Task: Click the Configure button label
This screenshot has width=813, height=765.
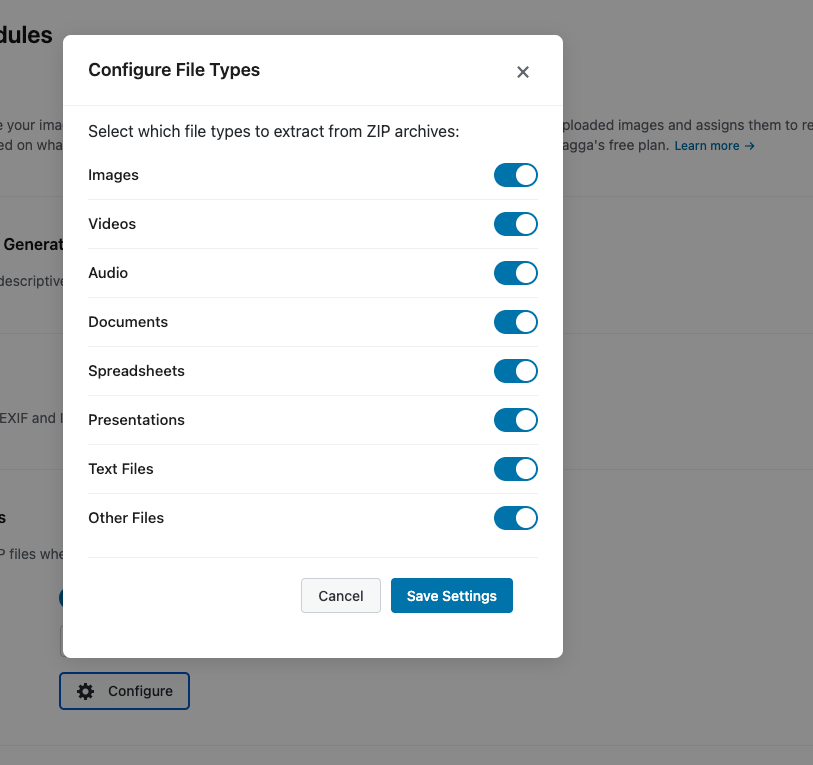Action: coord(140,691)
